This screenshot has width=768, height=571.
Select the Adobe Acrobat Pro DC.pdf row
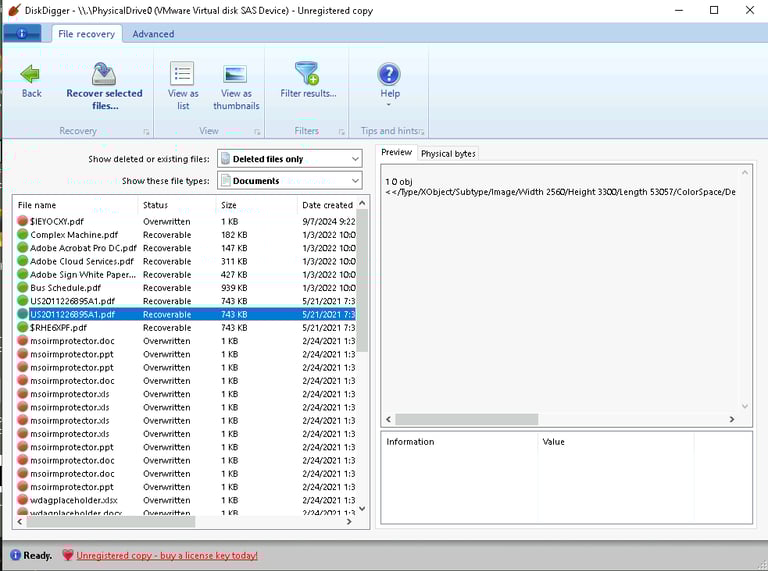186,248
